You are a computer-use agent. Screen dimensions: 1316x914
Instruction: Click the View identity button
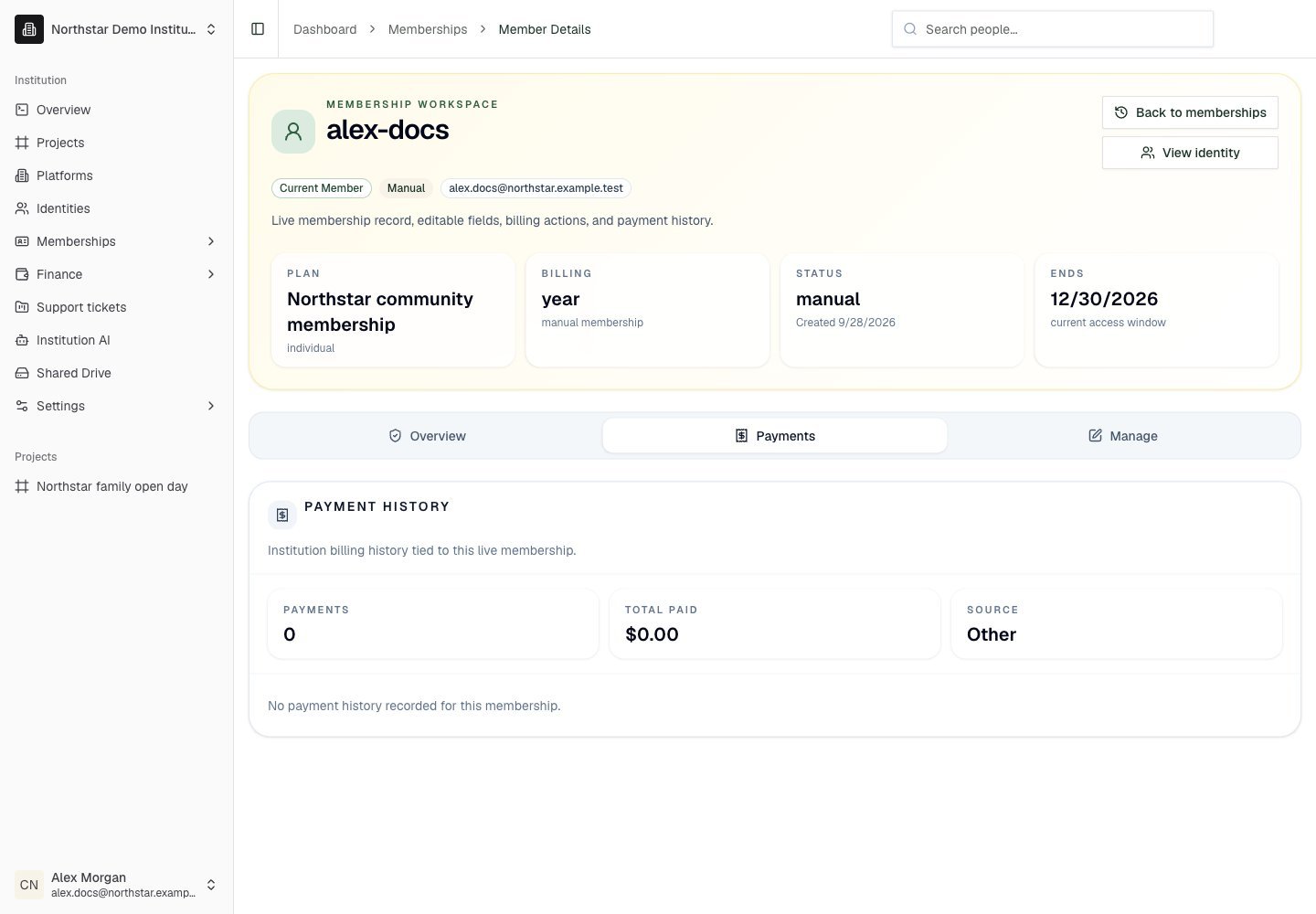pos(1190,153)
